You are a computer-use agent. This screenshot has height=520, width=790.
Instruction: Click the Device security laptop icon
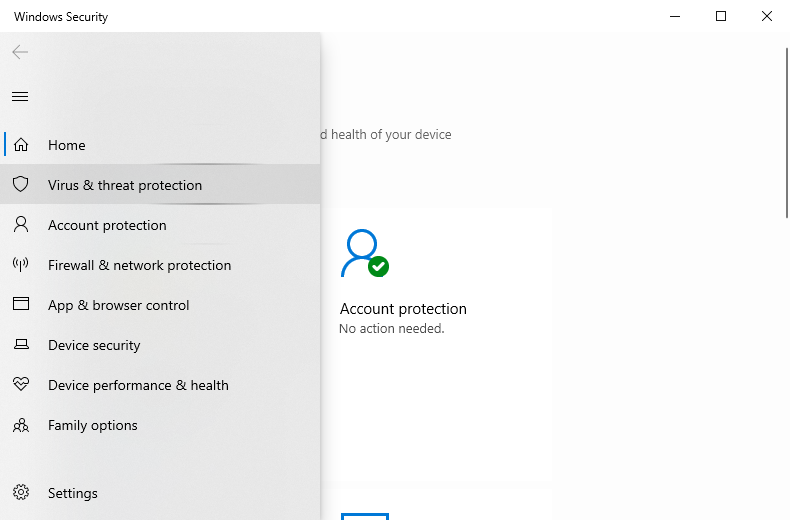pos(21,344)
